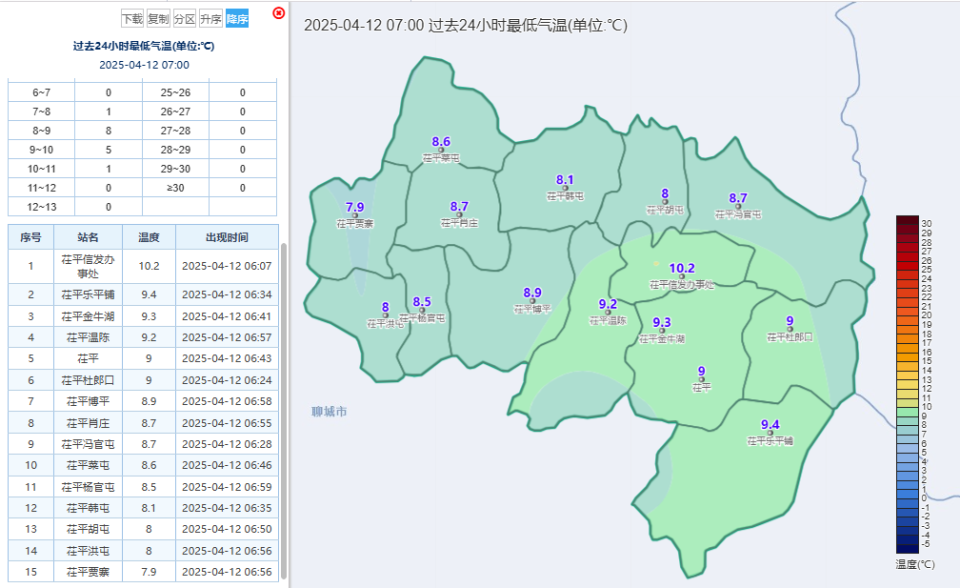960x588 pixels.
Task: Select table row 茌平乐平铺
Action: [143, 295]
